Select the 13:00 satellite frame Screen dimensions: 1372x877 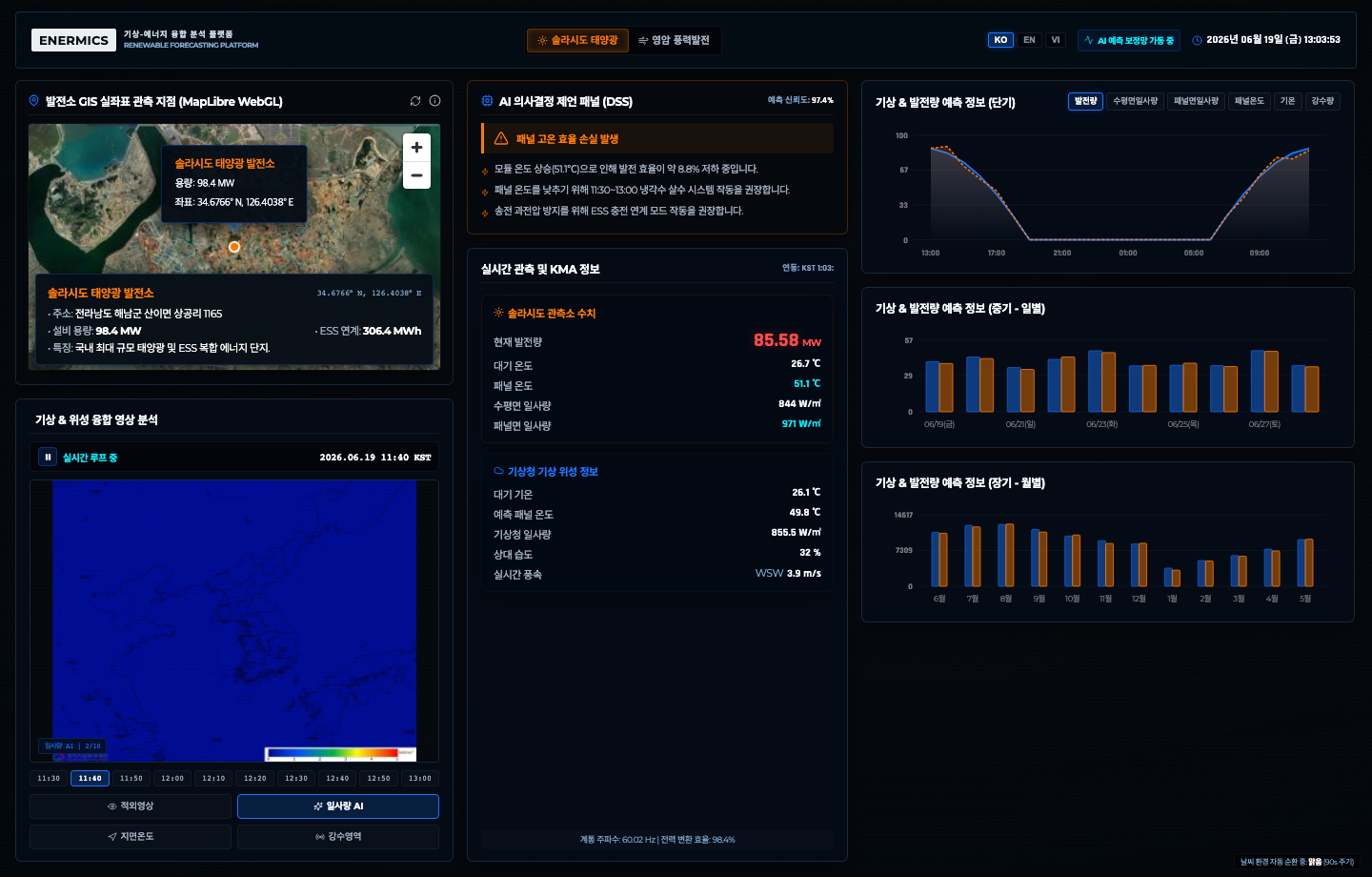tap(420, 779)
